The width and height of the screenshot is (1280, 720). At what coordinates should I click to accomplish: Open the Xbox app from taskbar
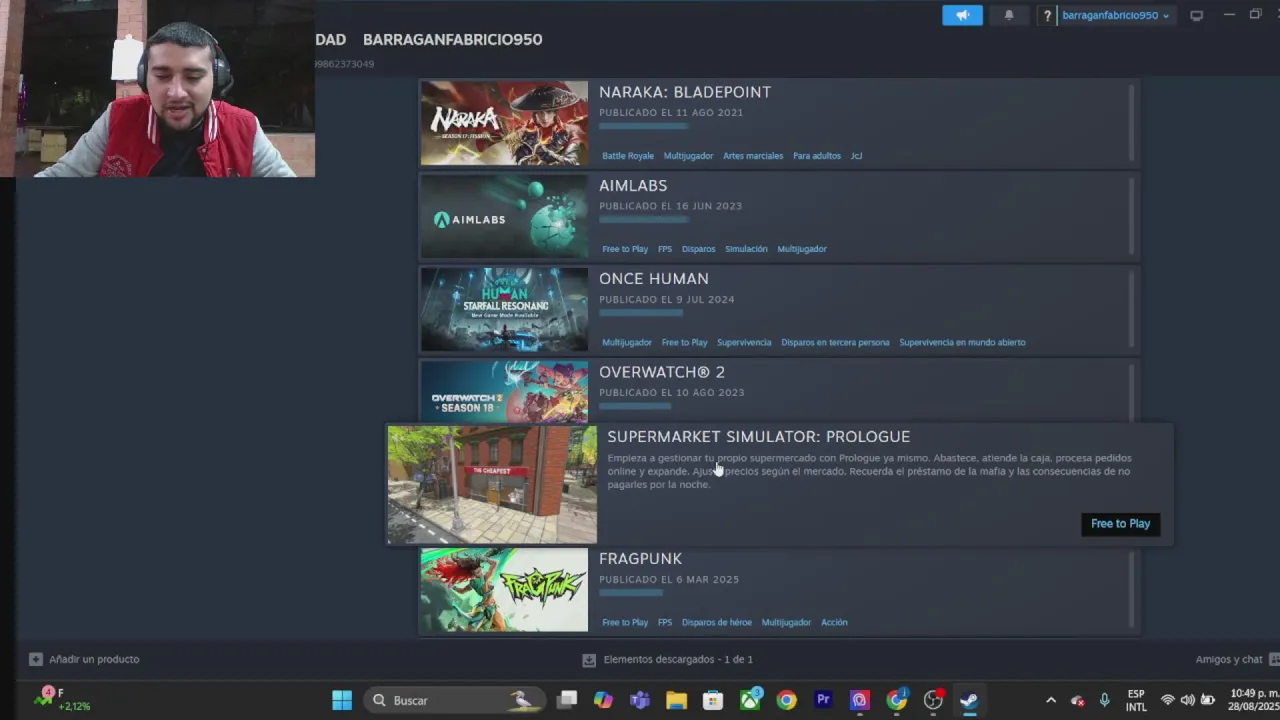[x=750, y=700]
